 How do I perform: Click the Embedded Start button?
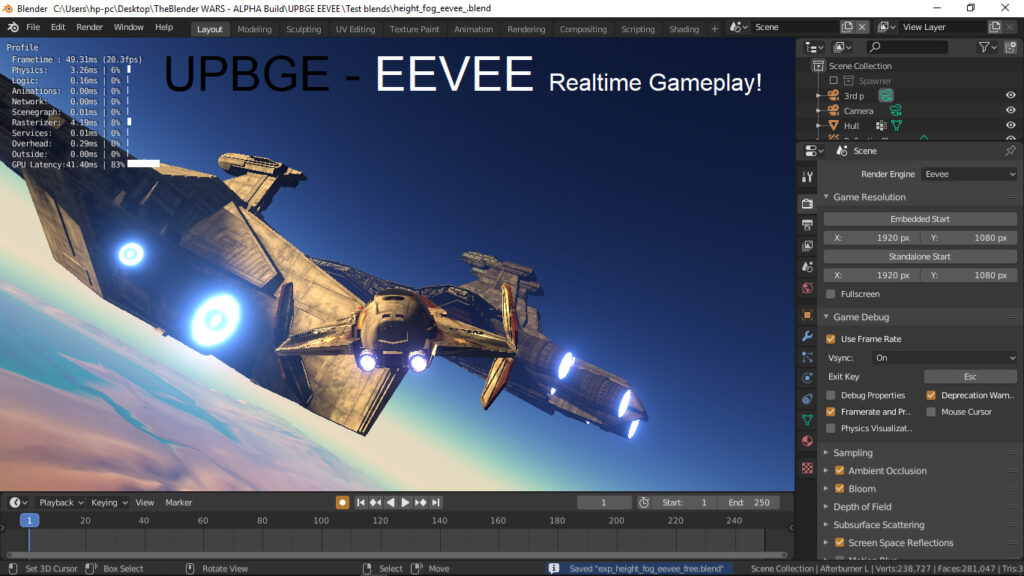920,219
